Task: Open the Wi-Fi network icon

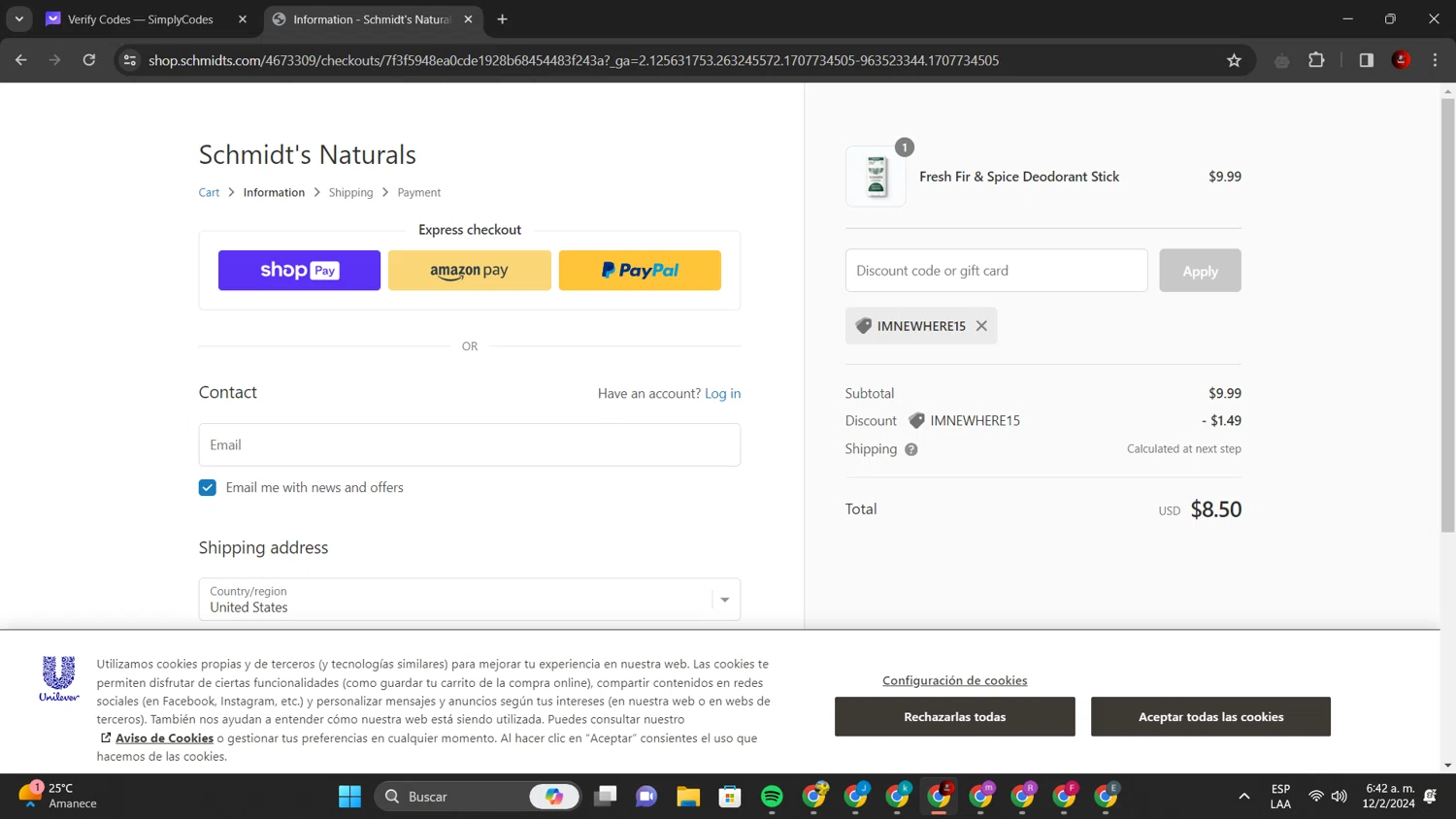Action: click(x=1315, y=797)
